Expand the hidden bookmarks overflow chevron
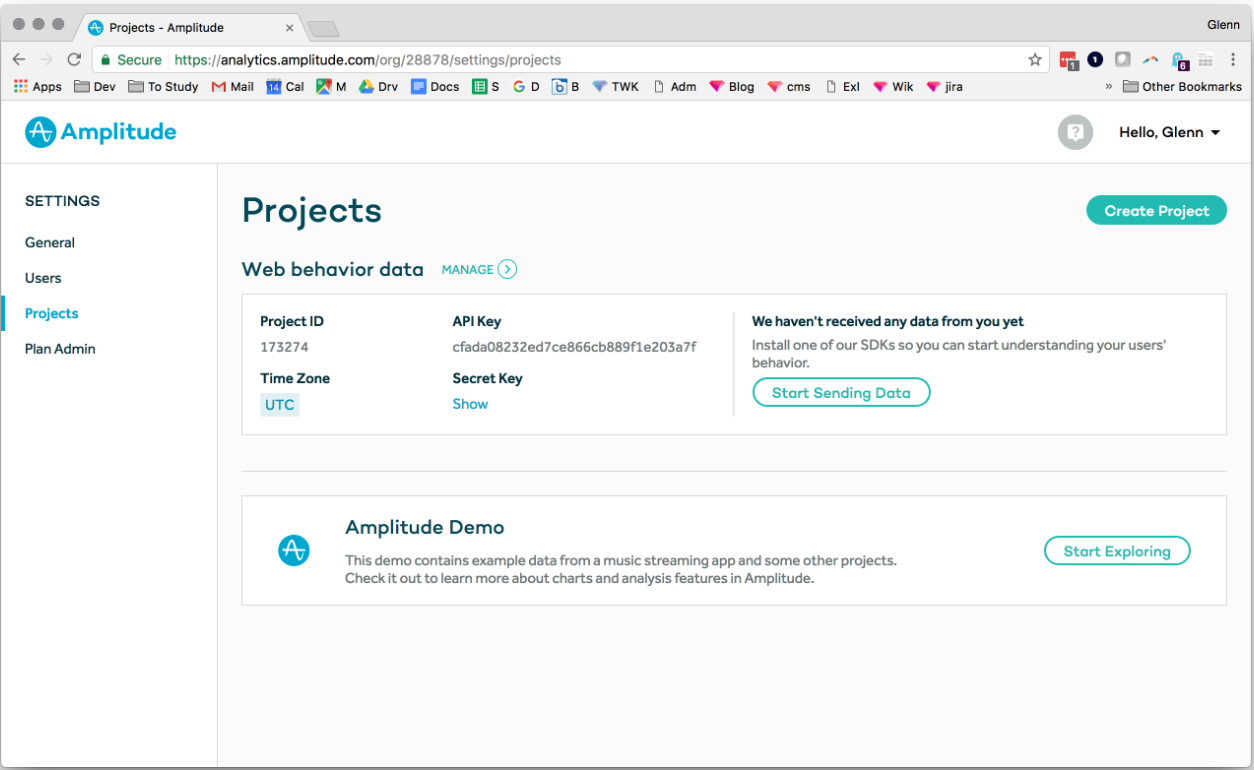 click(x=1108, y=87)
